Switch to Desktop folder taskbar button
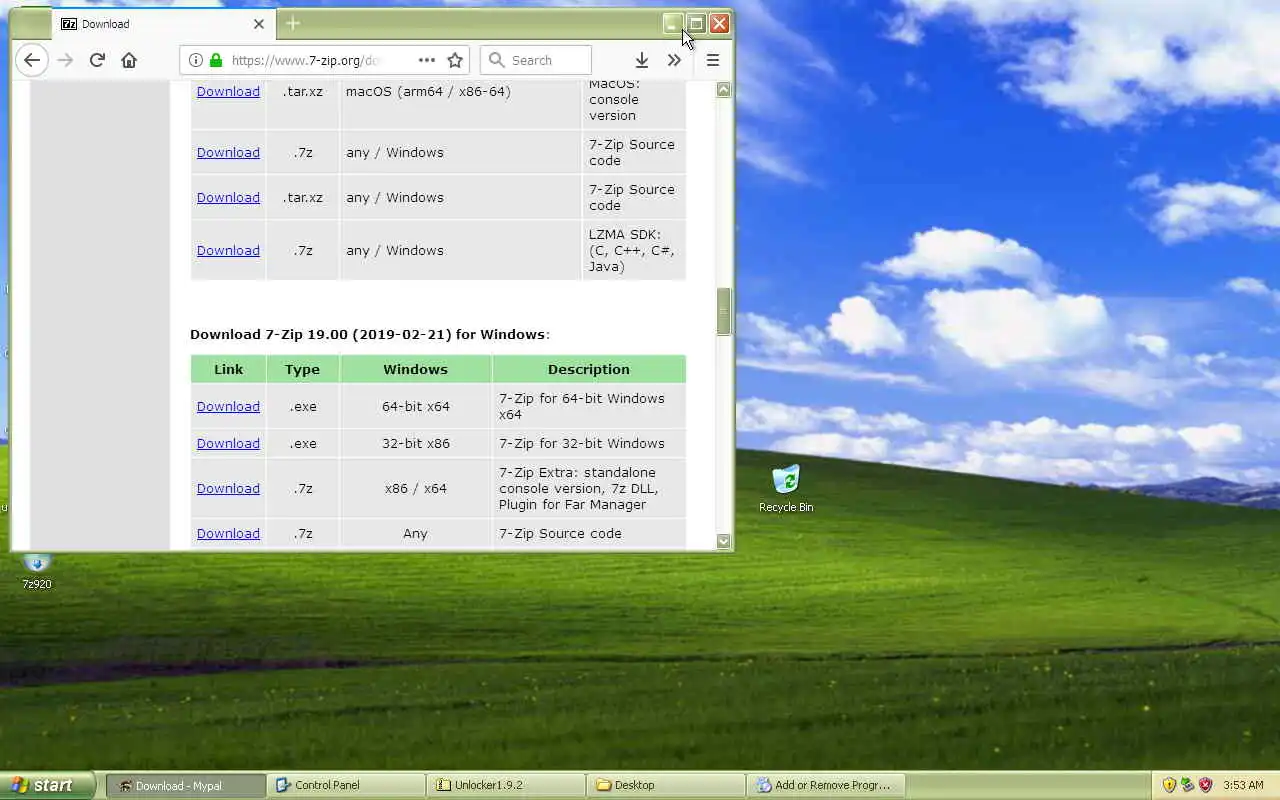This screenshot has height=800, width=1280. coord(666,785)
